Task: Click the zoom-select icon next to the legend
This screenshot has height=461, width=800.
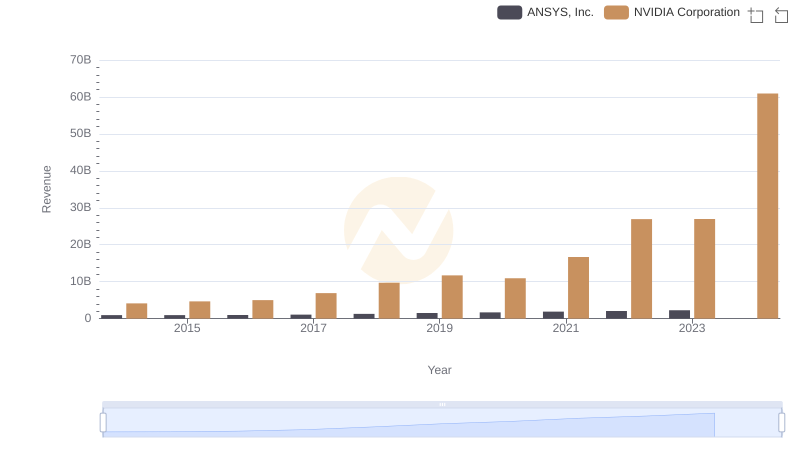Action: pos(756,15)
